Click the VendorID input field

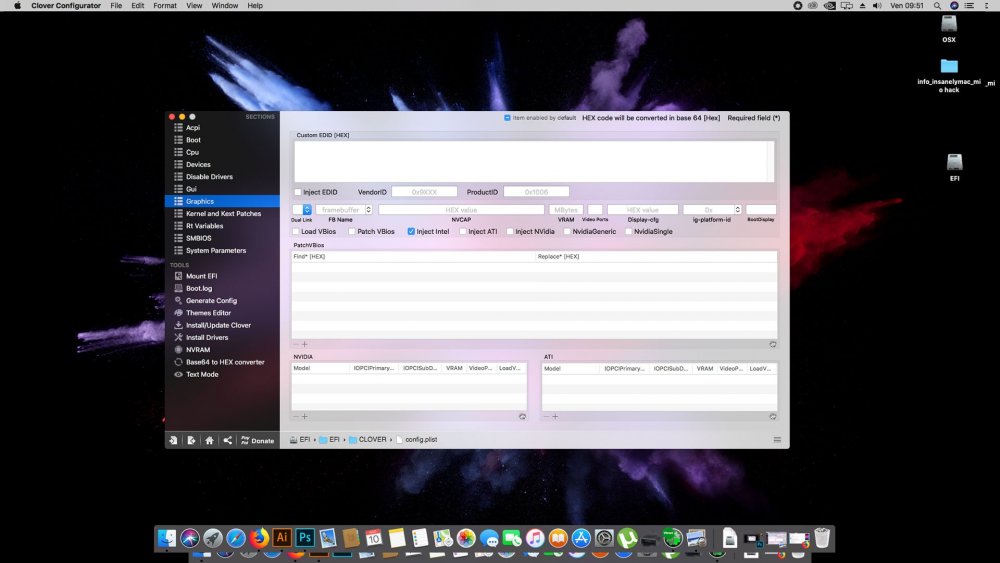[424, 192]
